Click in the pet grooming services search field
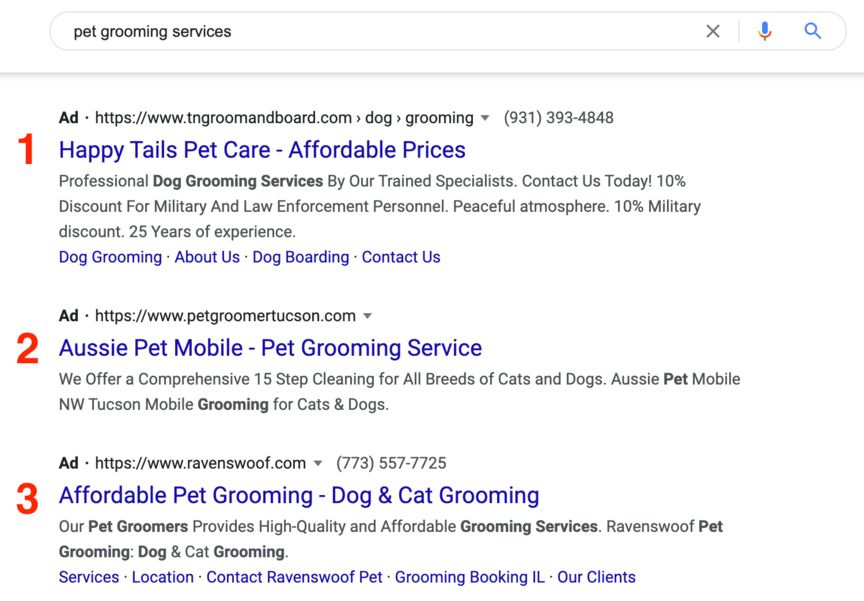The height and width of the screenshot is (601, 864). (x=380, y=32)
